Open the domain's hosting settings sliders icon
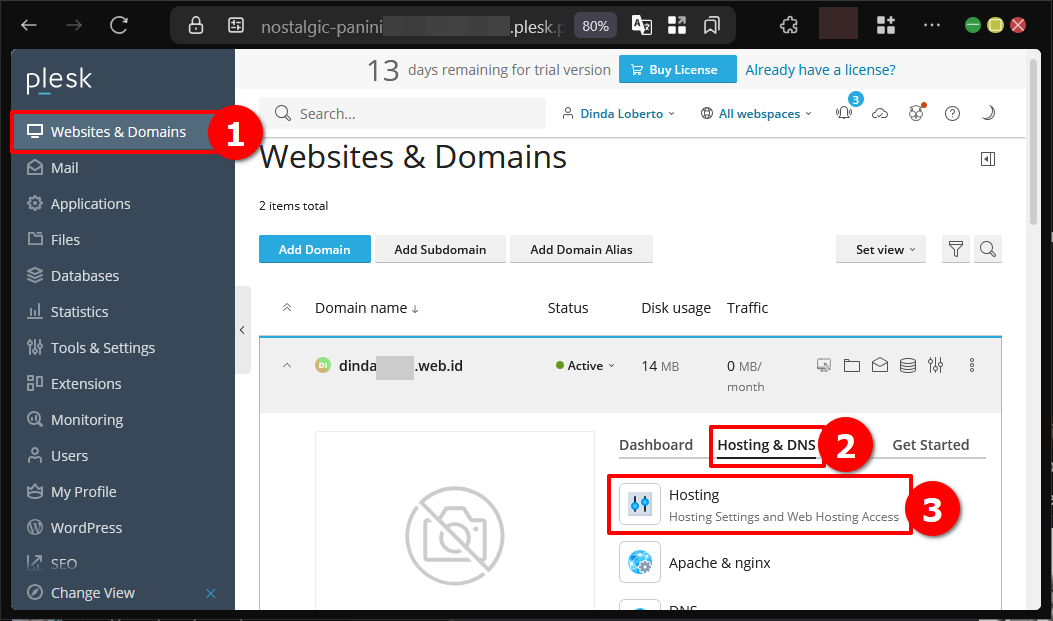This screenshot has height=621, width=1053. click(936, 366)
